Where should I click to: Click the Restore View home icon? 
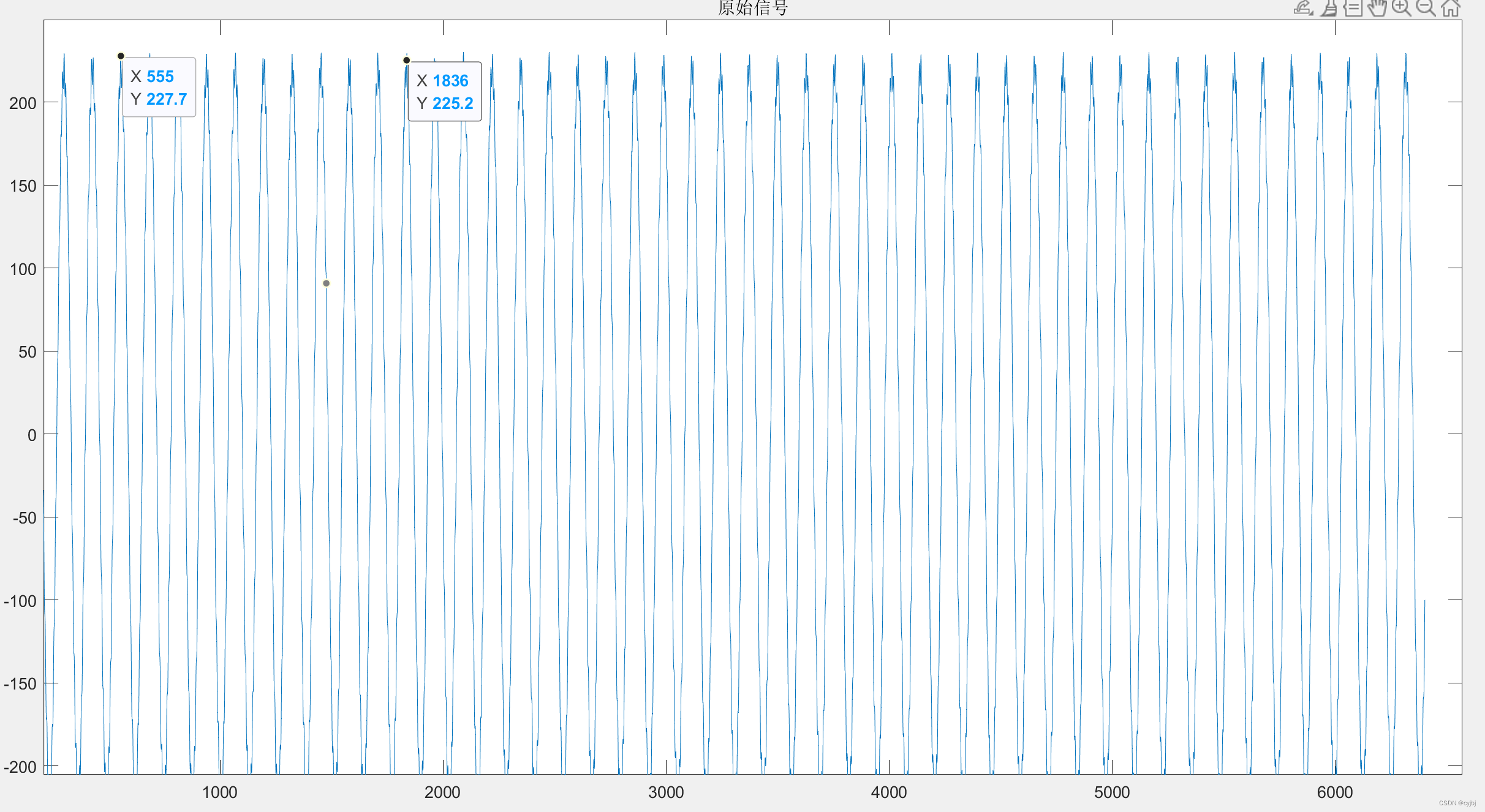[1450, 8]
